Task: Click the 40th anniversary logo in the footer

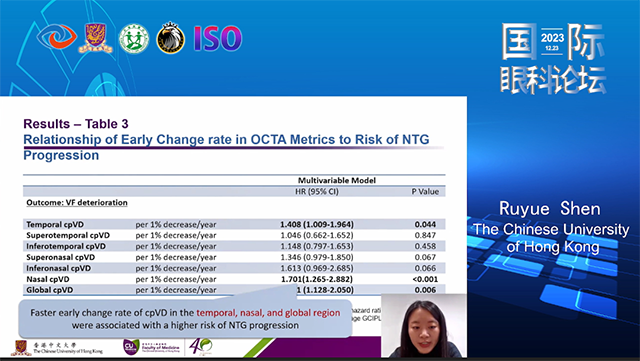Action: [x=200, y=346]
